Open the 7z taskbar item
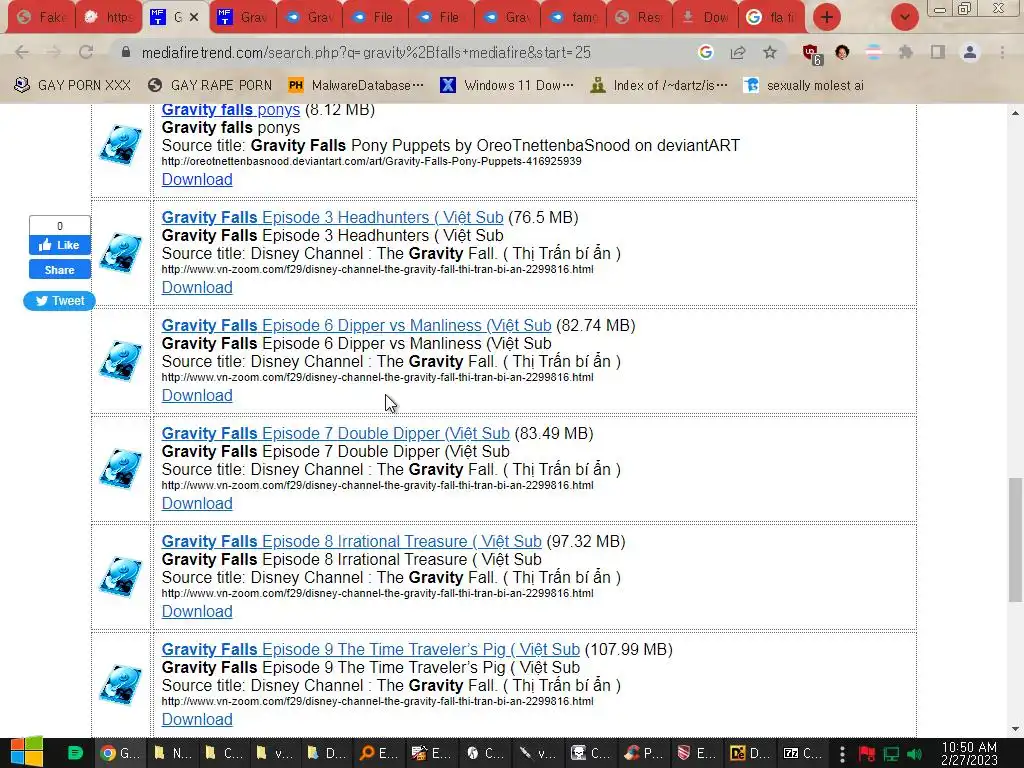The image size is (1024, 768). (802, 753)
